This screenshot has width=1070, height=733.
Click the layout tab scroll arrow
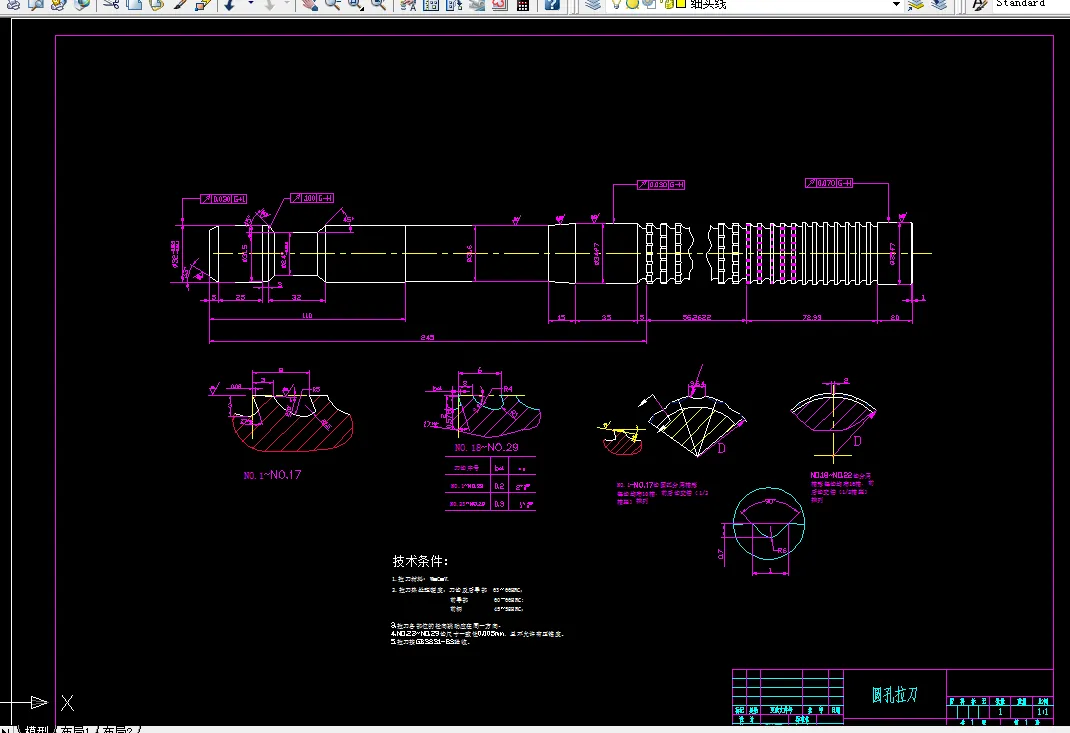4,729
